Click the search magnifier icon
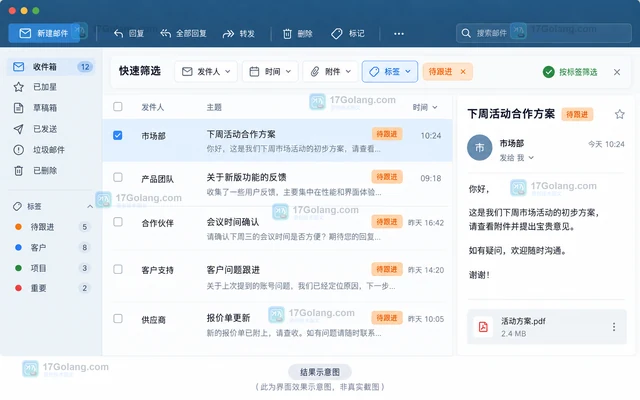Screen dimensions: 640x400 [x=466, y=33]
